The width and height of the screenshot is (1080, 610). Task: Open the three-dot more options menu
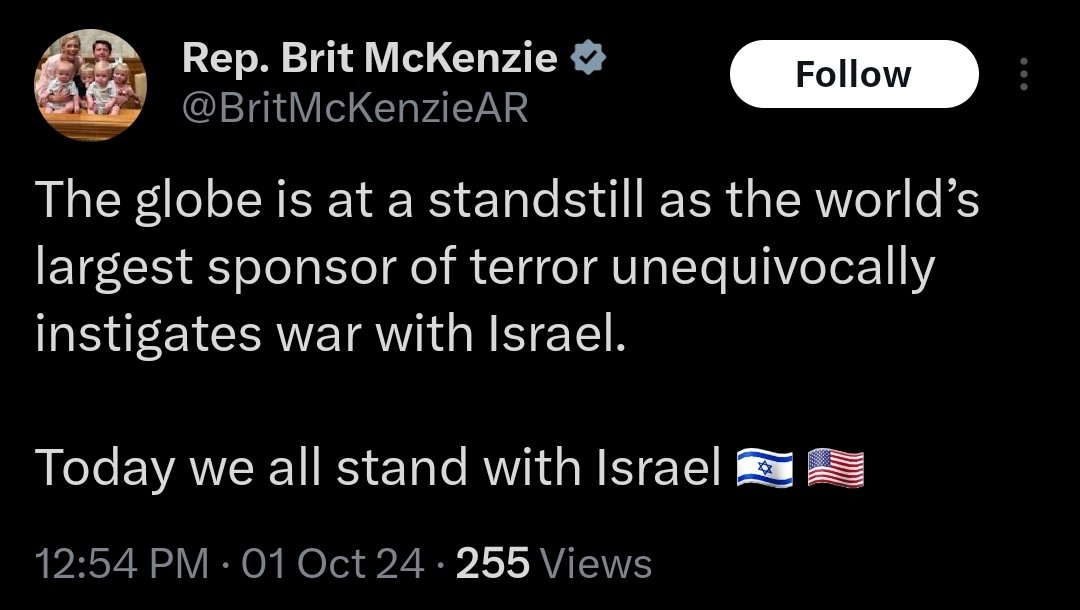click(x=1022, y=74)
